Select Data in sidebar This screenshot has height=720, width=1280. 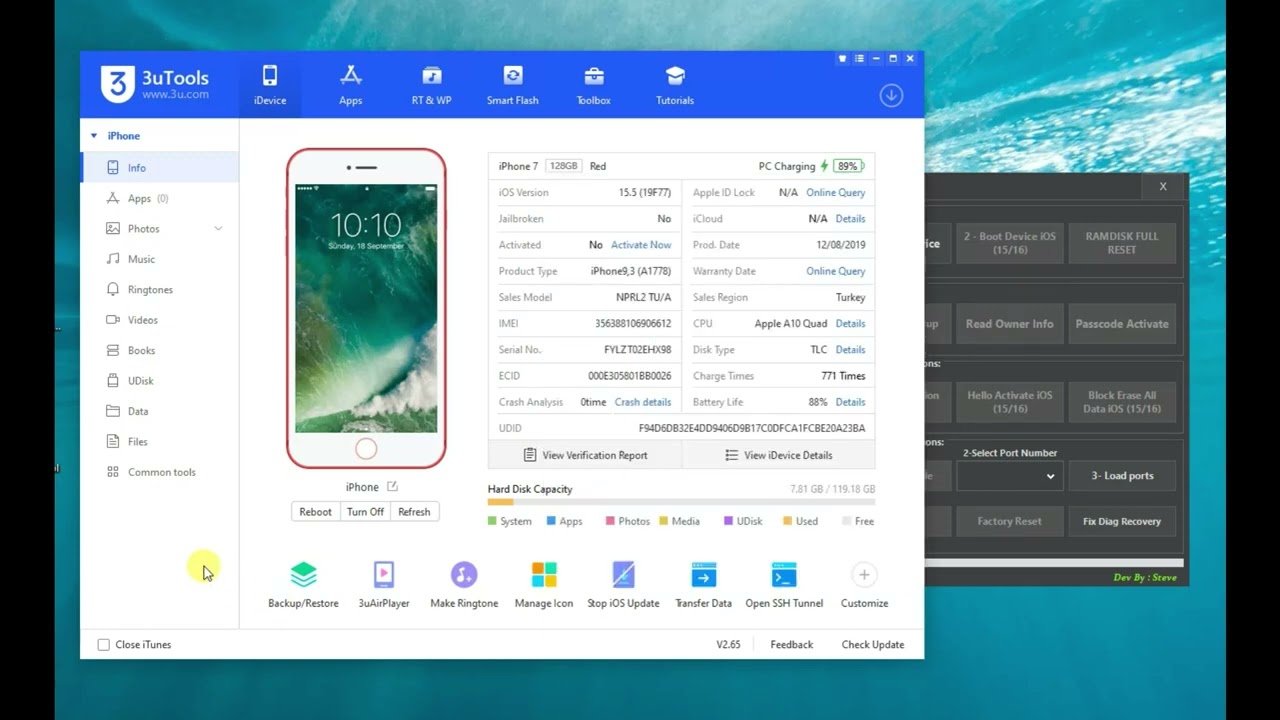point(160,411)
